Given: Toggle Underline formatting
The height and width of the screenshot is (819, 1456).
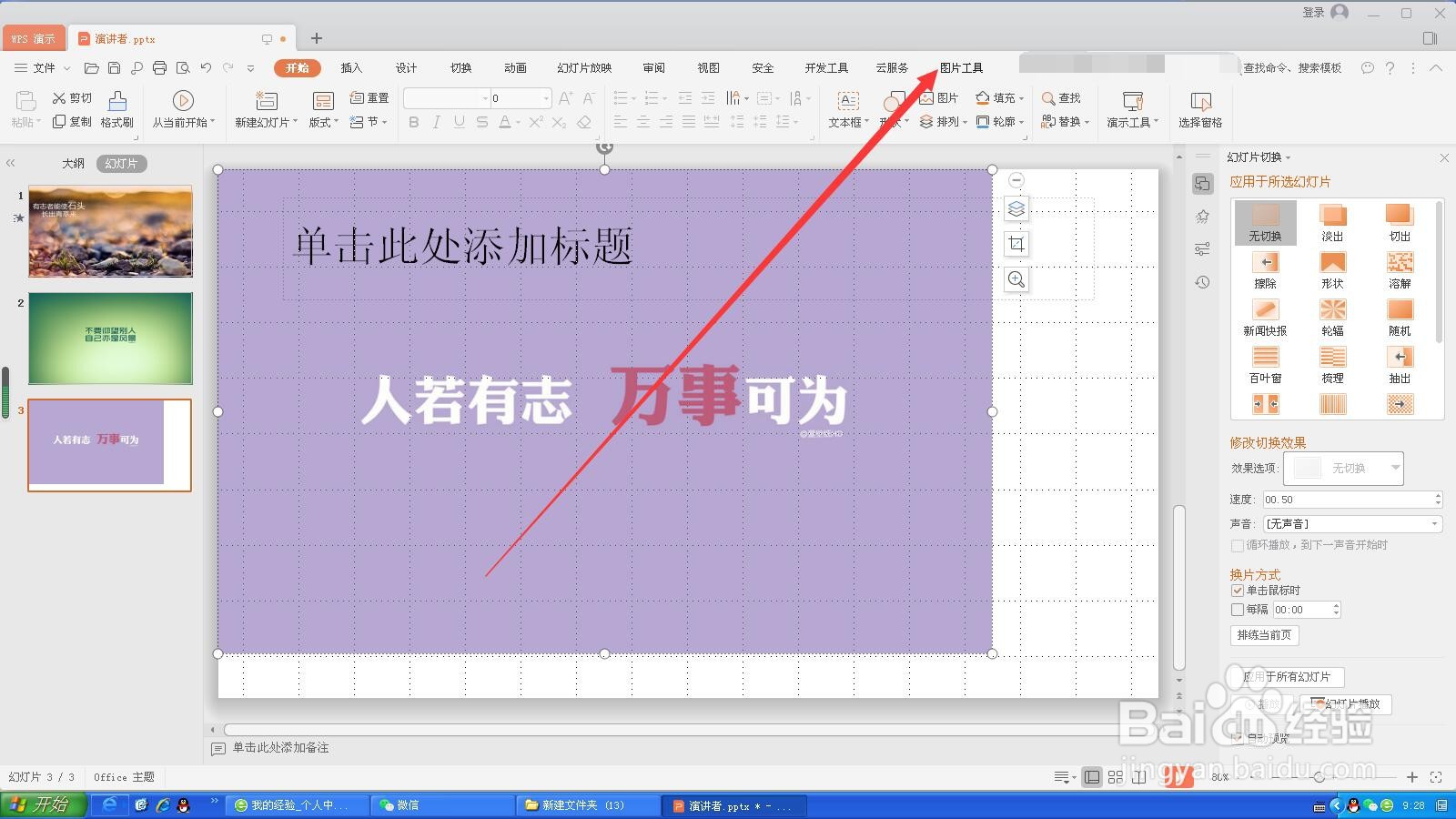Looking at the screenshot, I should click(460, 122).
